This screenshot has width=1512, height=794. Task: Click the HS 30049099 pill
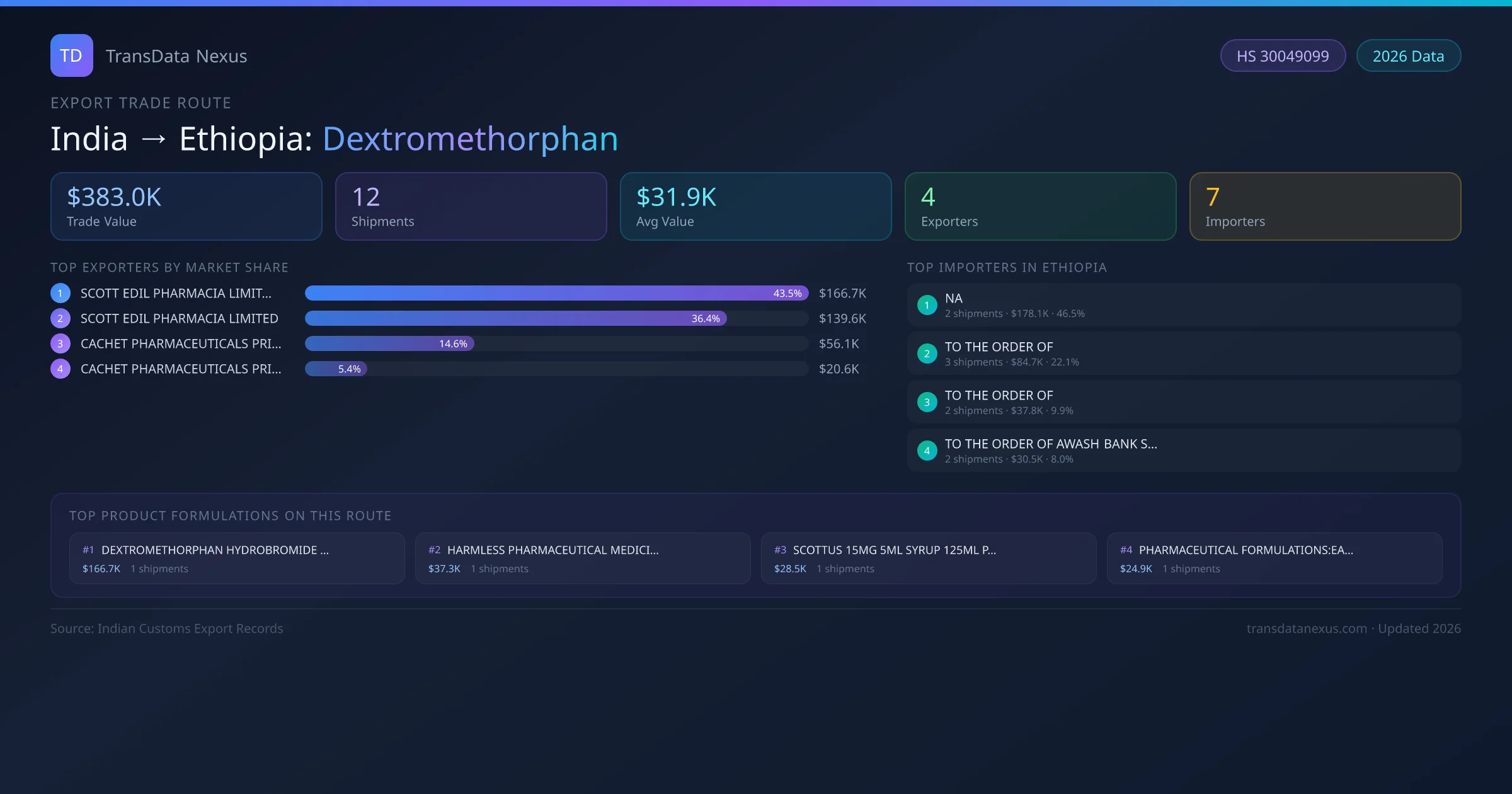tap(1282, 56)
